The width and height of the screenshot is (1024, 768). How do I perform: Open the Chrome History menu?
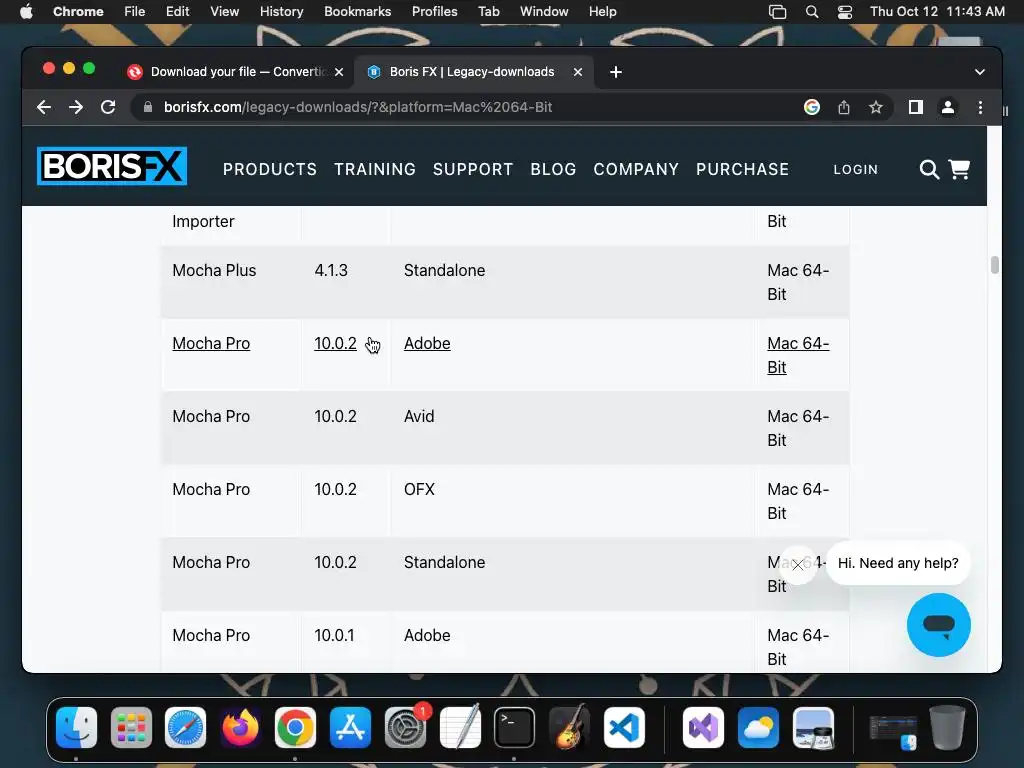[x=281, y=12]
